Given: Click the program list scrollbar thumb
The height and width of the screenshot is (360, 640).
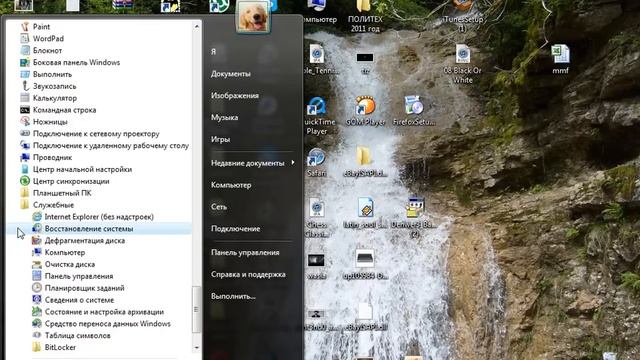Looking at the screenshot, I should 197,309.
